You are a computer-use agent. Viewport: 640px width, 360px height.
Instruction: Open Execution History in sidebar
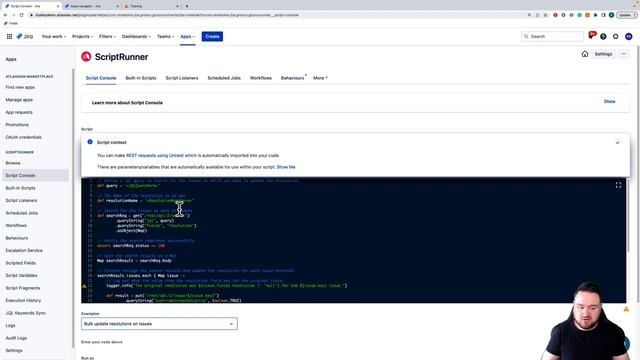23,300
